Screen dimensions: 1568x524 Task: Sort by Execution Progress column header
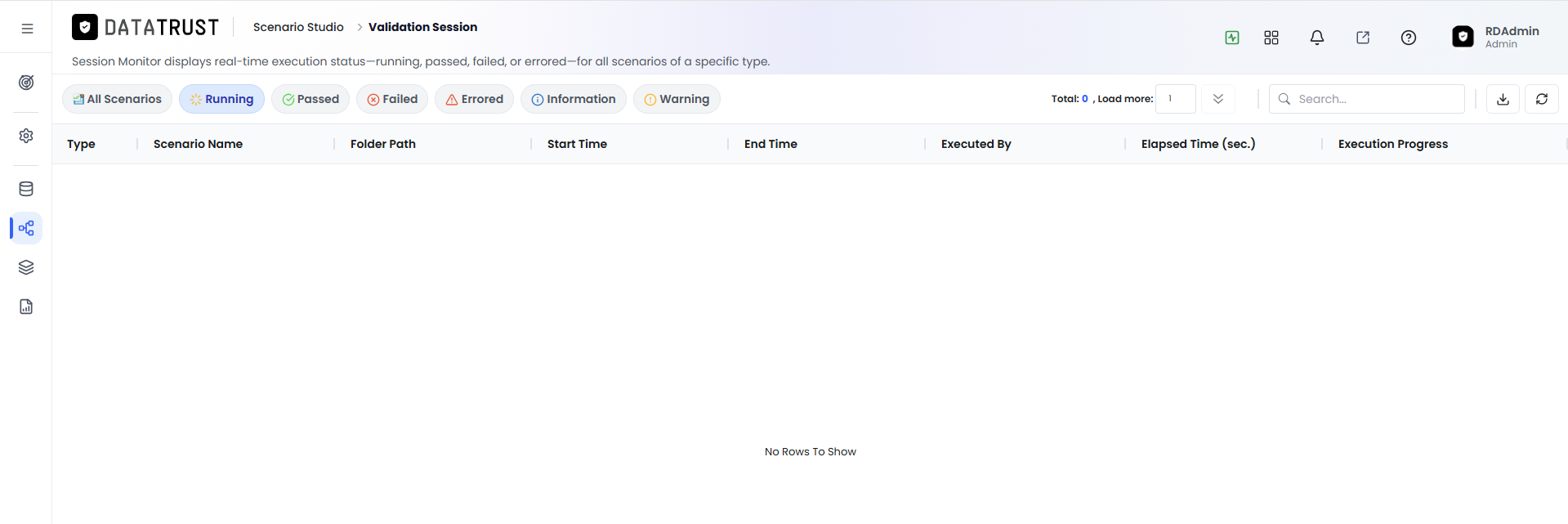[1393, 144]
